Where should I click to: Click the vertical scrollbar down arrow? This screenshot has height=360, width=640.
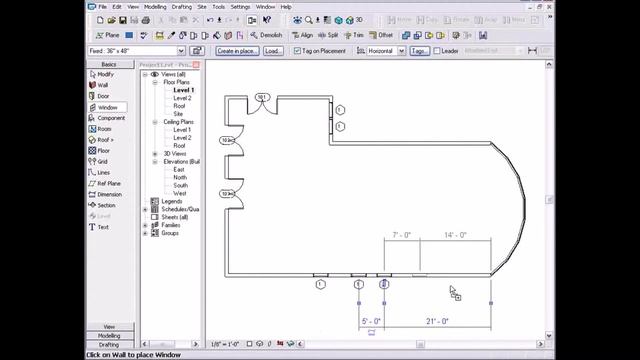[549, 336]
